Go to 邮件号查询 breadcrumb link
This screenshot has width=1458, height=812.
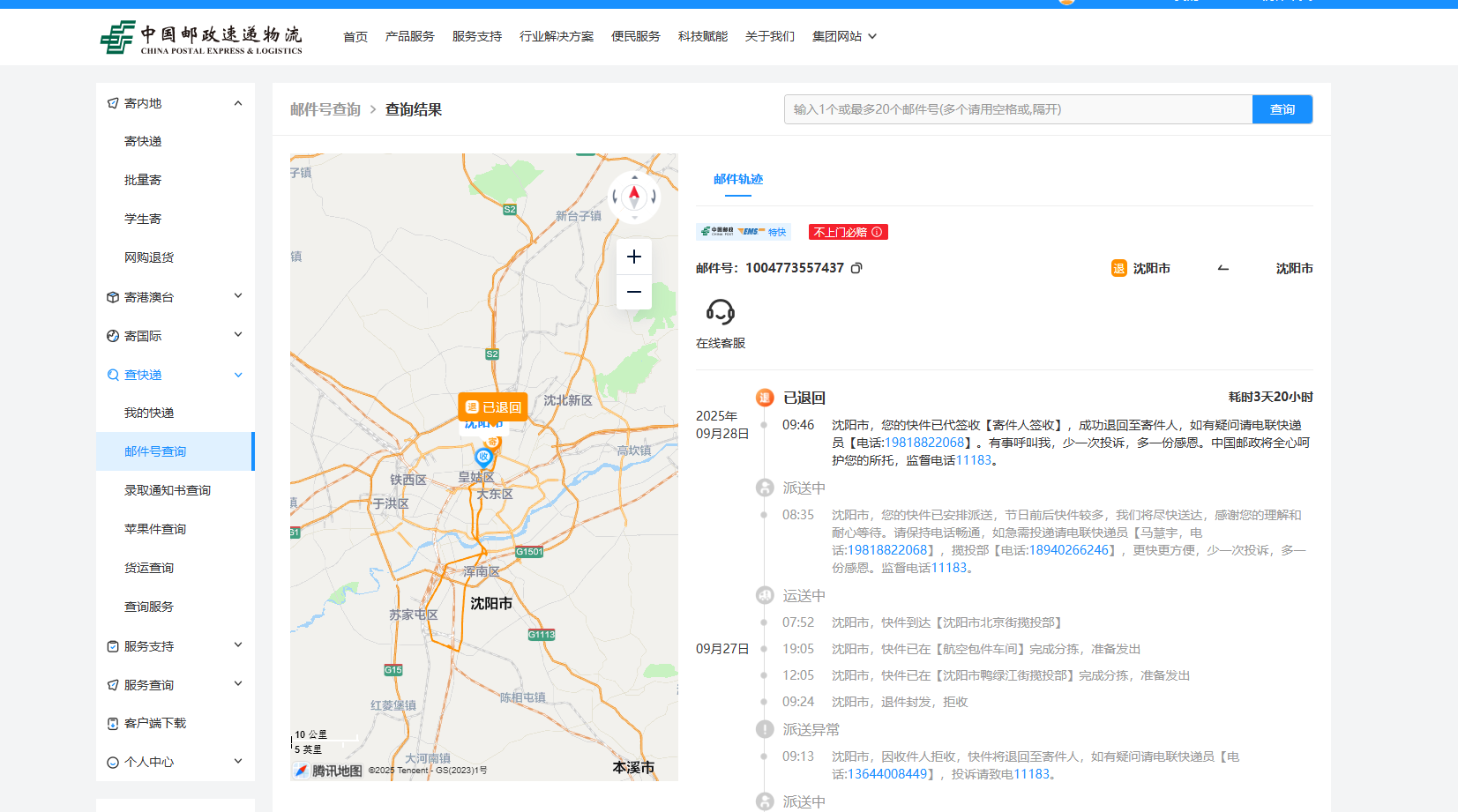click(x=325, y=109)
